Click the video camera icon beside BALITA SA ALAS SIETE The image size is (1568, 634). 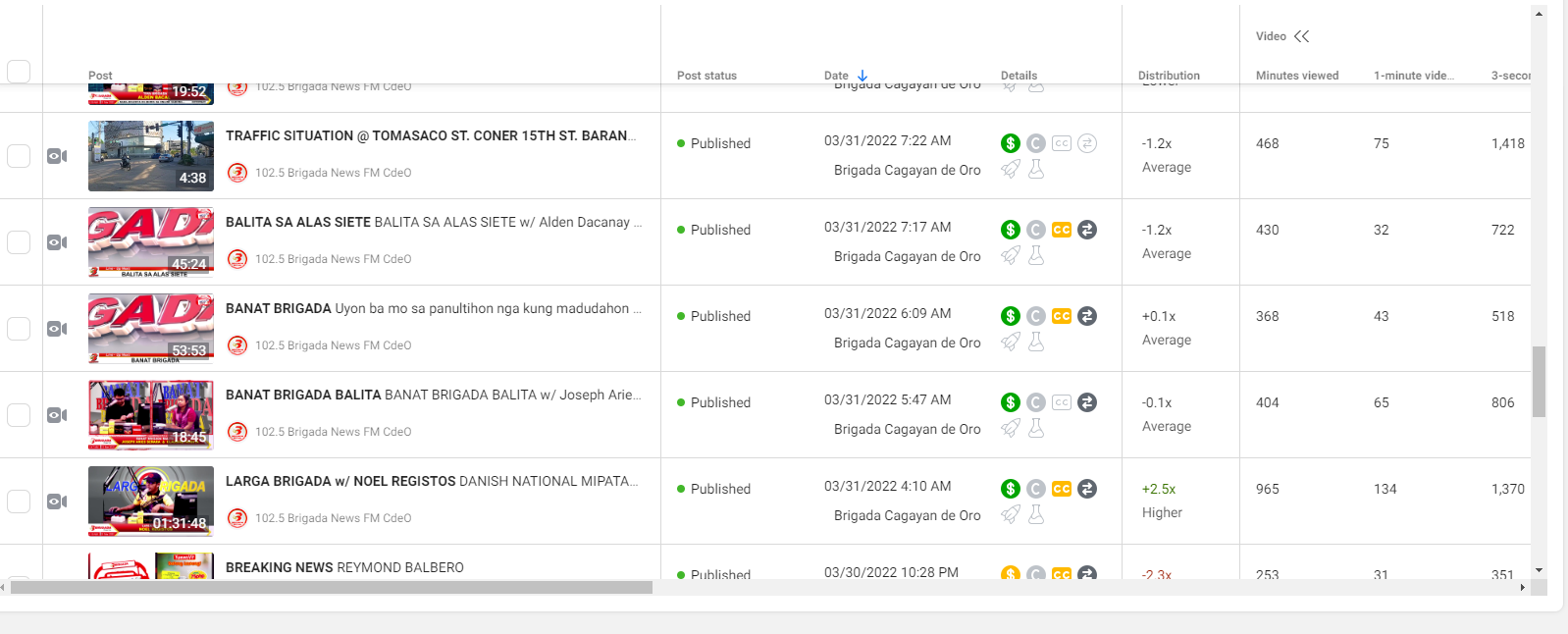tap(57, 242)
